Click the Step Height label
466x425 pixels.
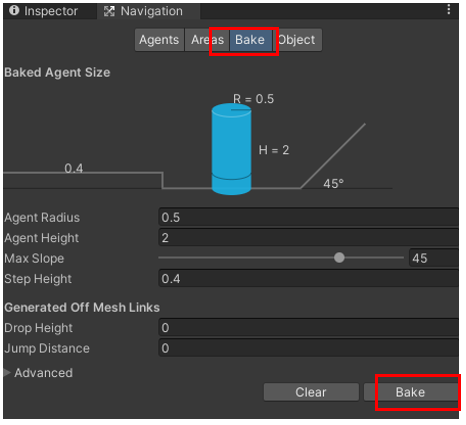[38, 279]
